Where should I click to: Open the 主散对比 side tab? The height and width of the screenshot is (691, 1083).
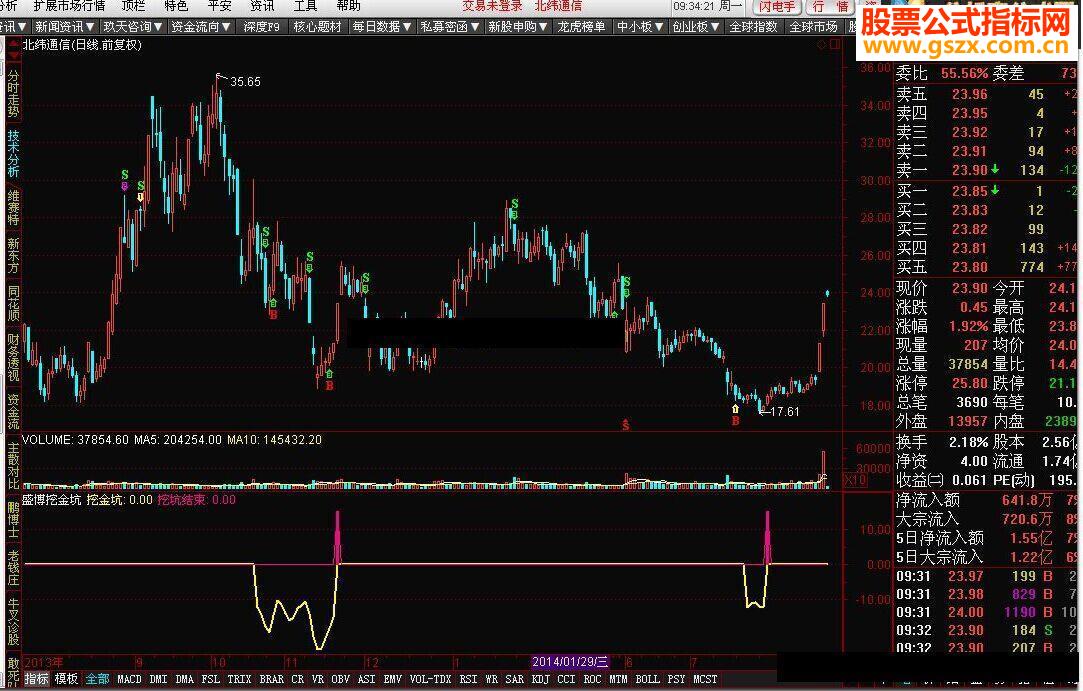coord(13,464)
